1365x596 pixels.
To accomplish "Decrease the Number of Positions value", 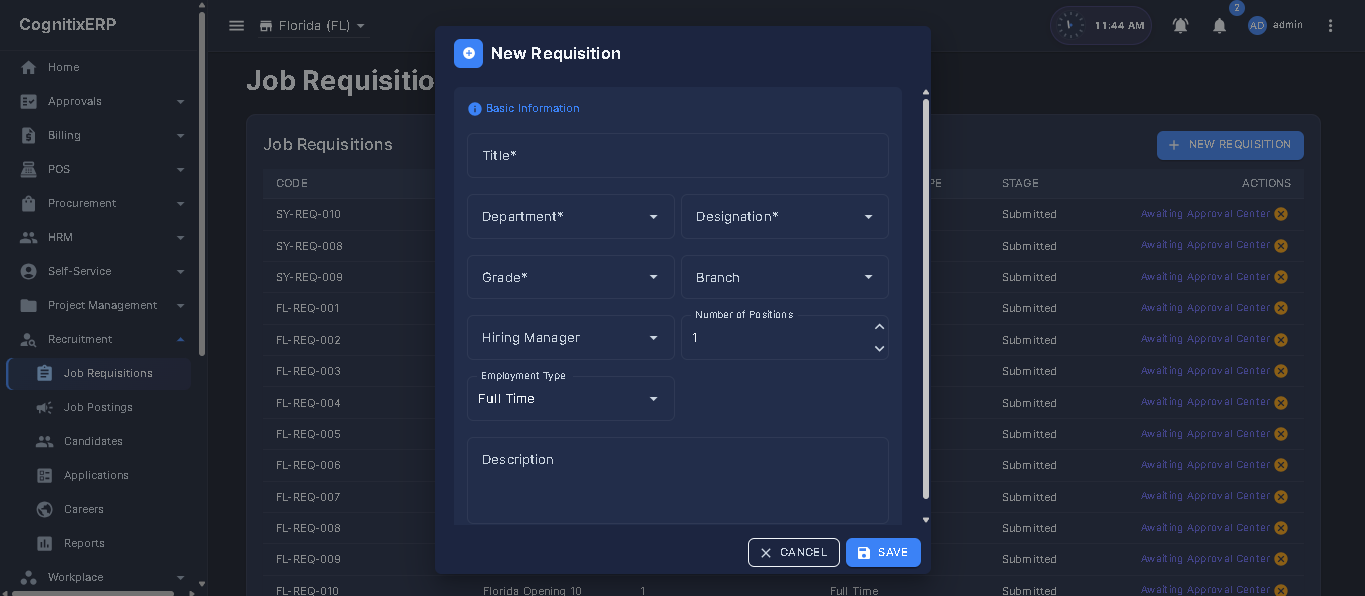I will (879, 348).
